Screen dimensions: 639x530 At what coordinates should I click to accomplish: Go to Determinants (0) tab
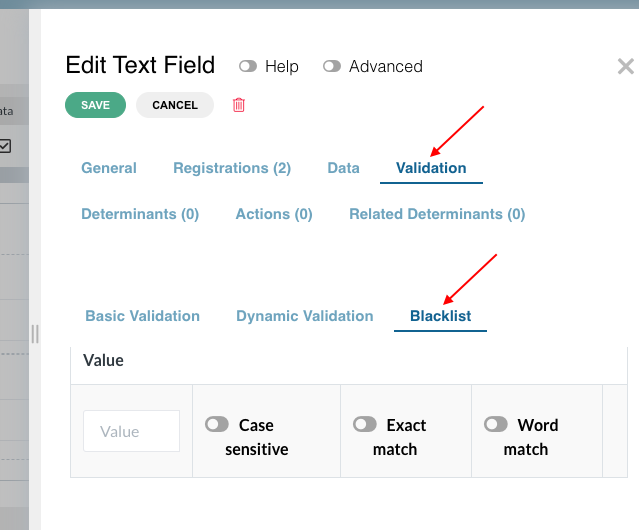[140, 214]
